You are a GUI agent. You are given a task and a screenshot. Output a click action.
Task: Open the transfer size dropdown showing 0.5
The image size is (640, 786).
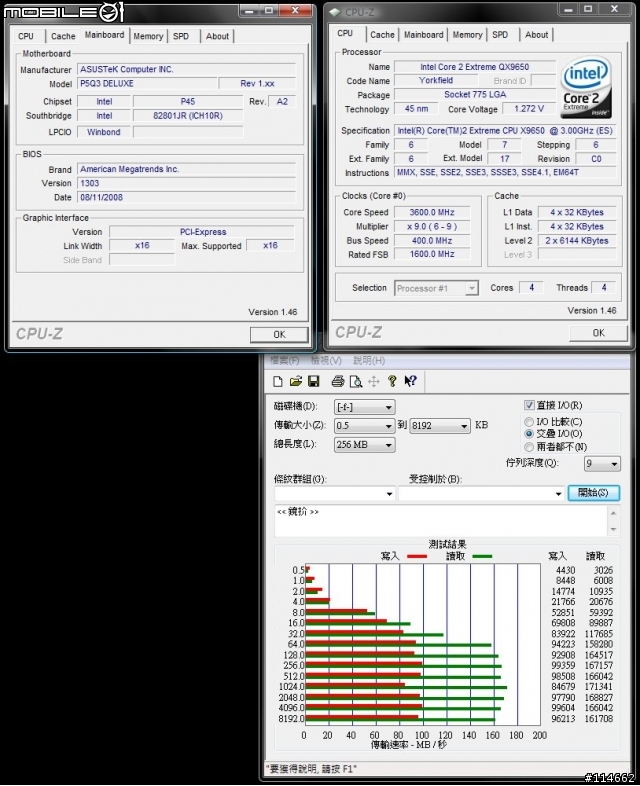364,426
